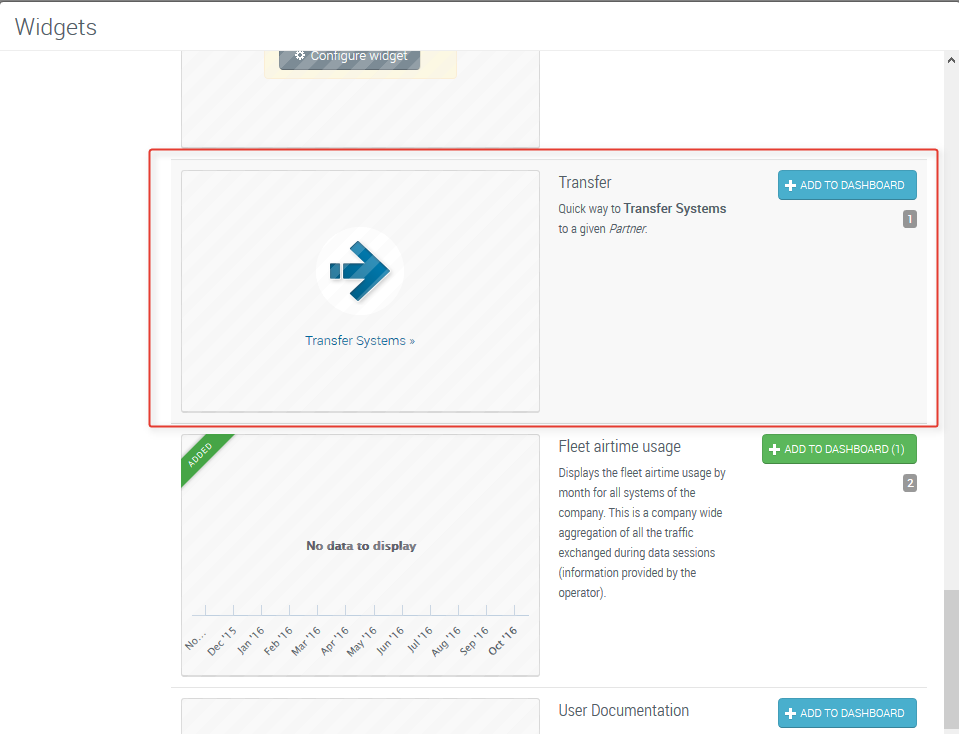Click the gray "1" badge beside Transfer
The image size is (959, 734).
pos(909,219)
